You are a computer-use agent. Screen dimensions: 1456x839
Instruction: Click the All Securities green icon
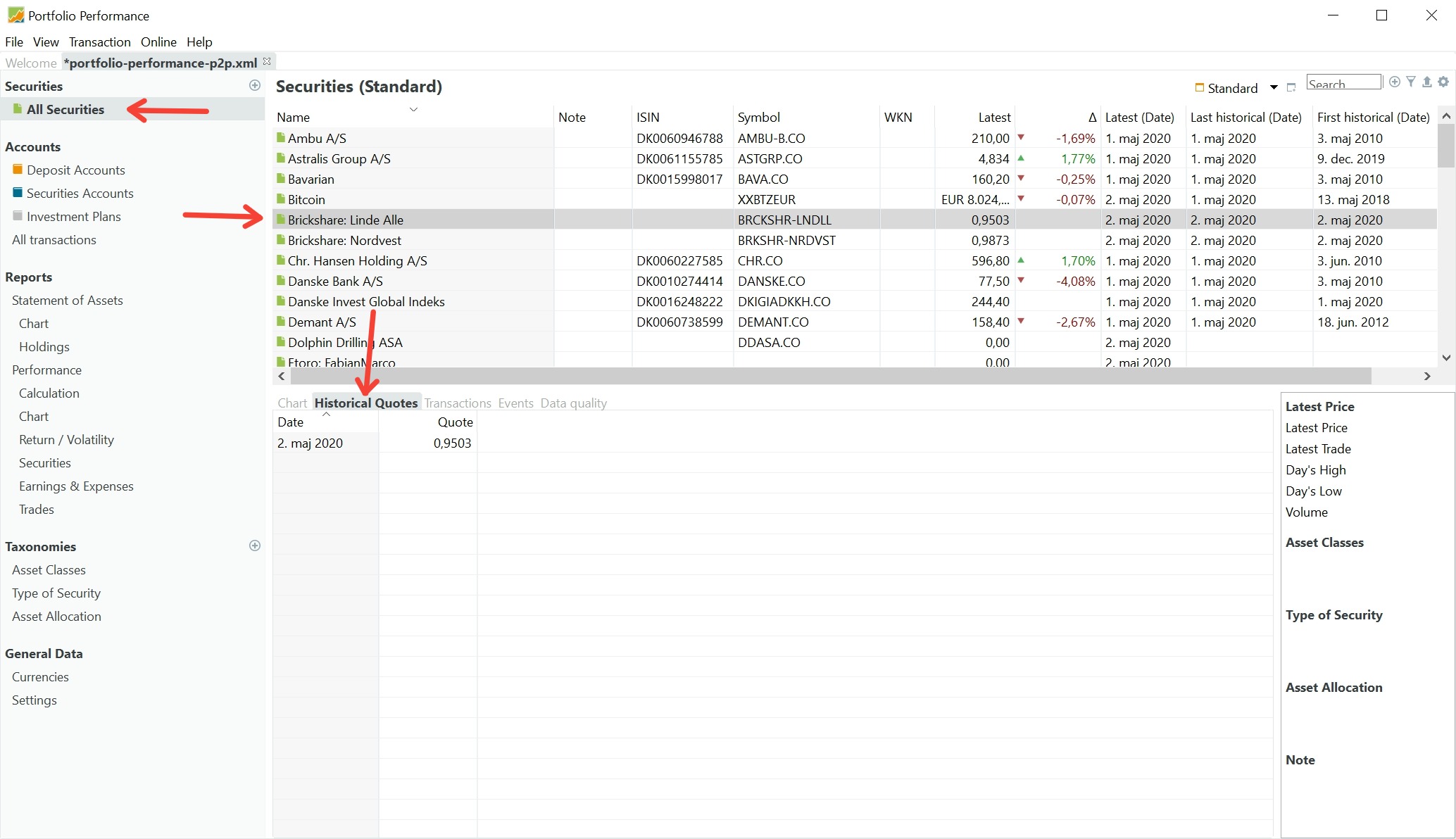point(18,108)
